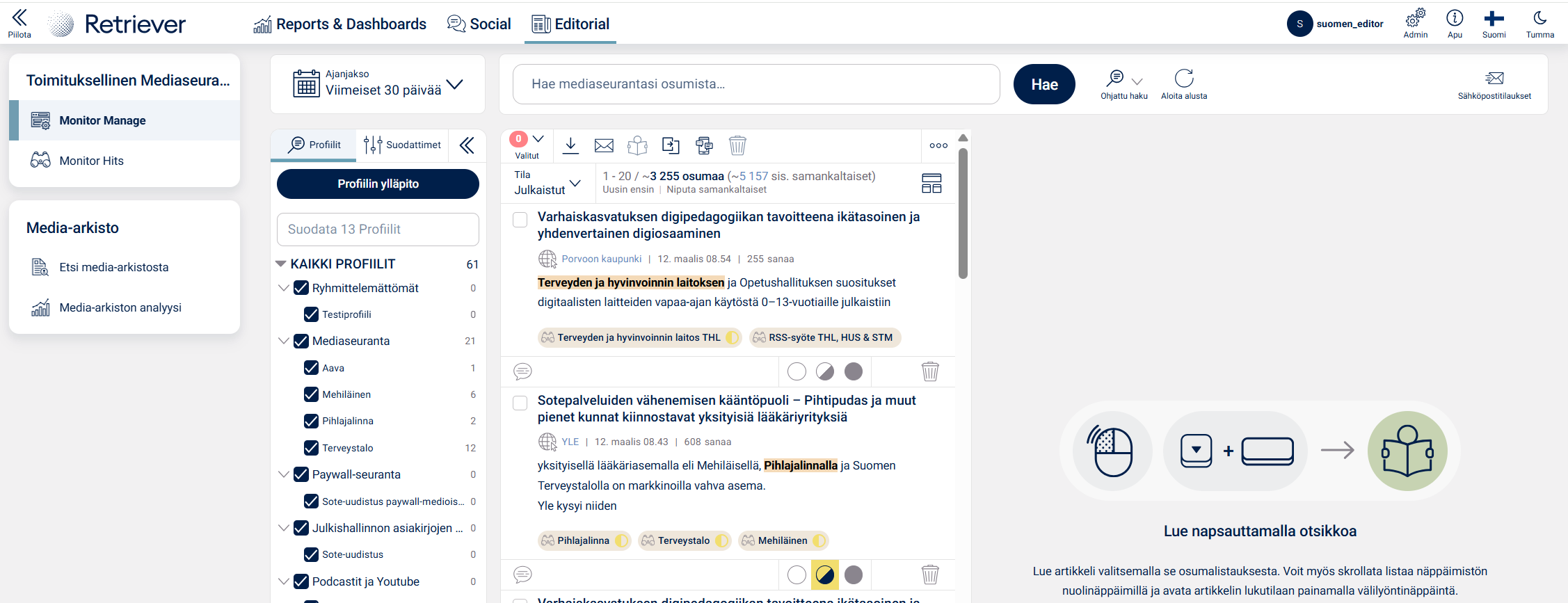Uncheck the Terveystalo profile checkbox
Screen dimensions: 1568x603
click(x=311, y=448)
